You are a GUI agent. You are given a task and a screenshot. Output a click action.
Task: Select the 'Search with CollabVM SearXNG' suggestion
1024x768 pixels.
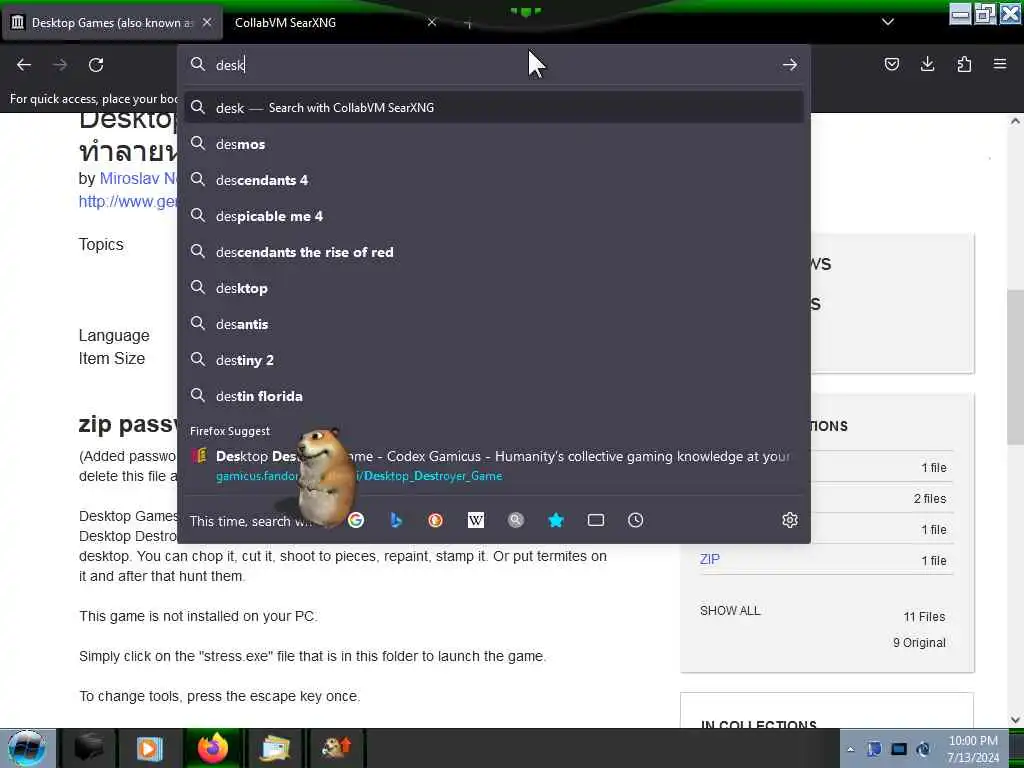tap(494, 108)
